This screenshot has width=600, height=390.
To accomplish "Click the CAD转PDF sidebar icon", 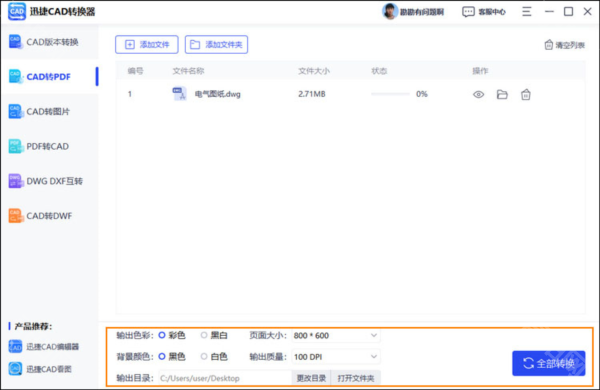I will [x=15, y=77].
